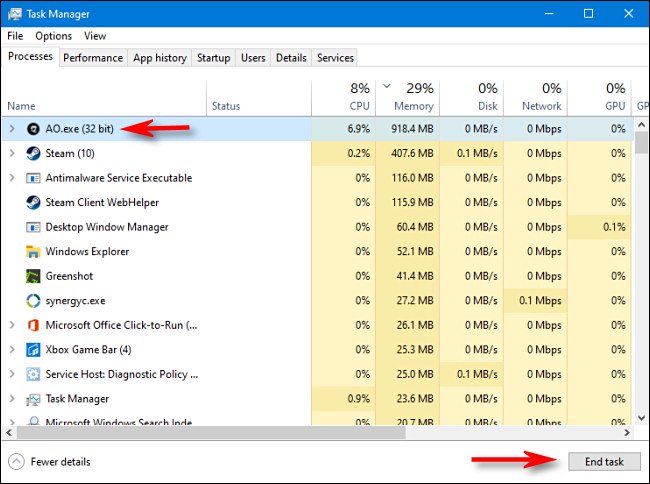Click the Steam app icon
The image size is (650, 484).
coord(33,153)
